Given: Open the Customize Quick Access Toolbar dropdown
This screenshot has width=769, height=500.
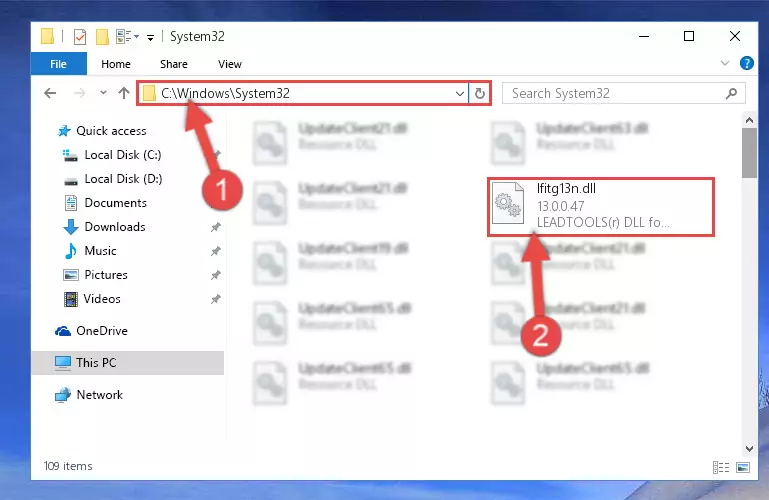Looking at the screenshot, I should pyautogui.click(x=150, y=37).
